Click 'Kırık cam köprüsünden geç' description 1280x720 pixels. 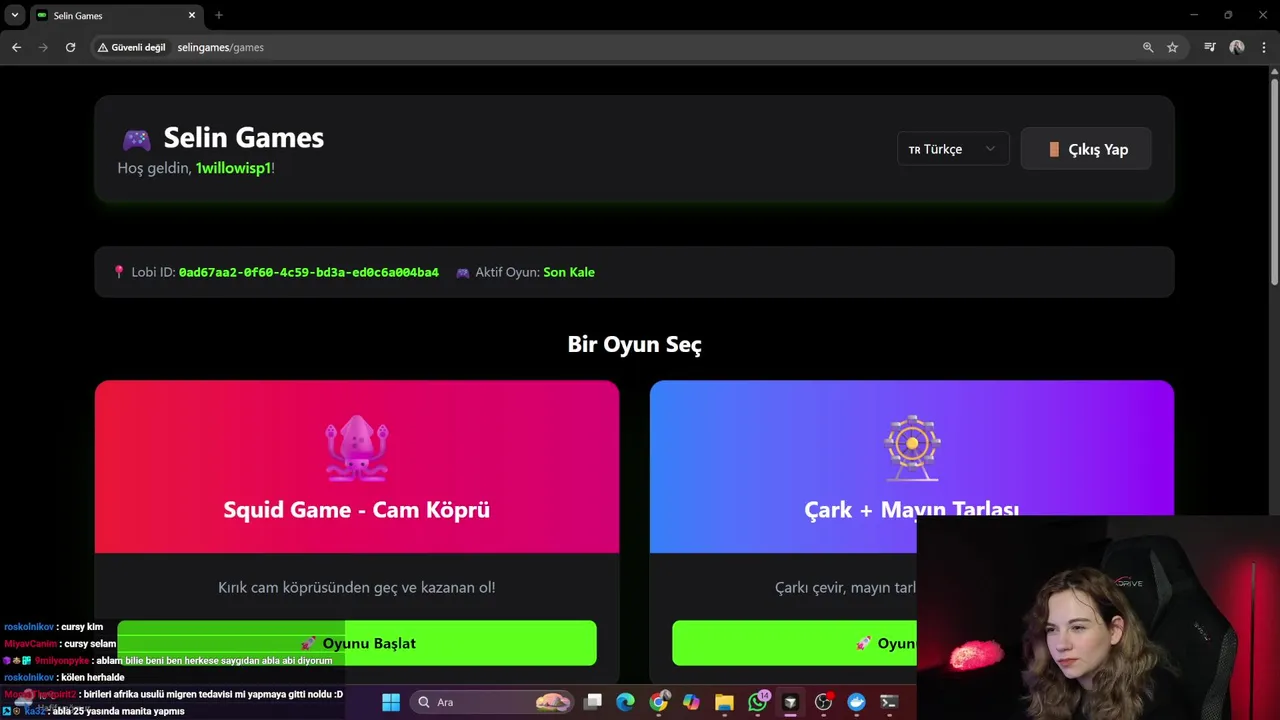[x=357, y=588]
